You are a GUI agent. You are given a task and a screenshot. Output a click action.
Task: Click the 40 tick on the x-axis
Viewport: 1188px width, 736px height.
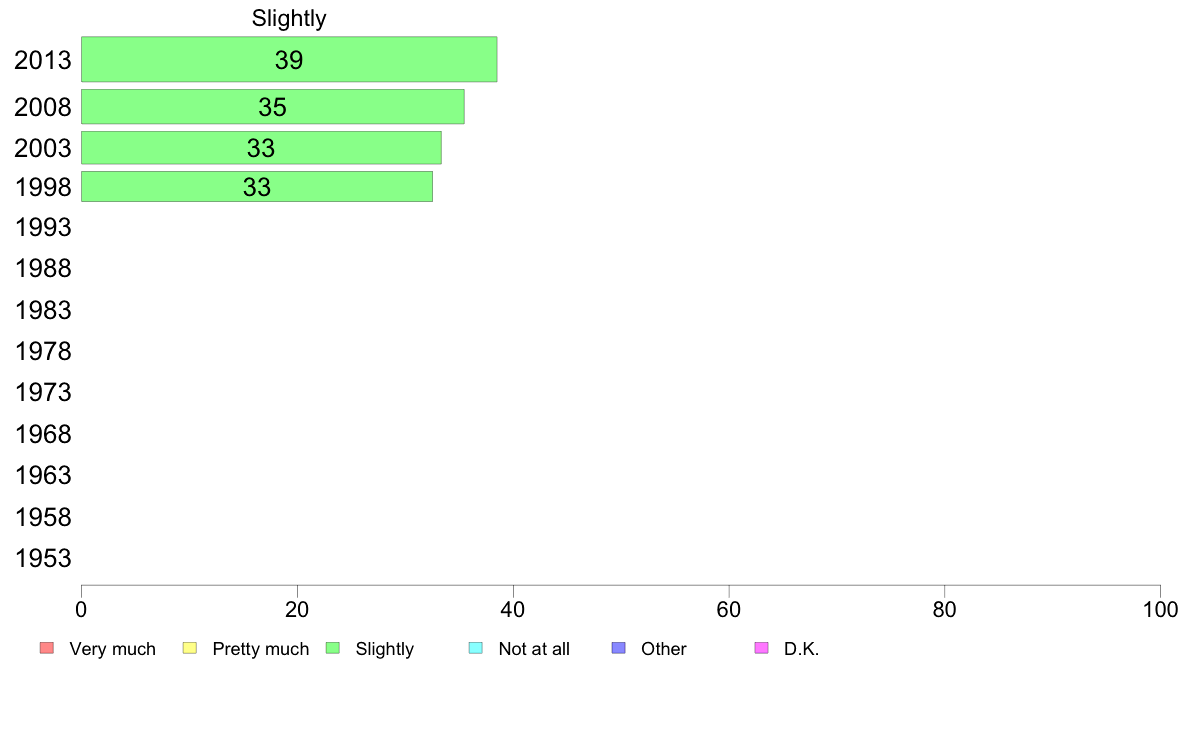tap(513, 609)
